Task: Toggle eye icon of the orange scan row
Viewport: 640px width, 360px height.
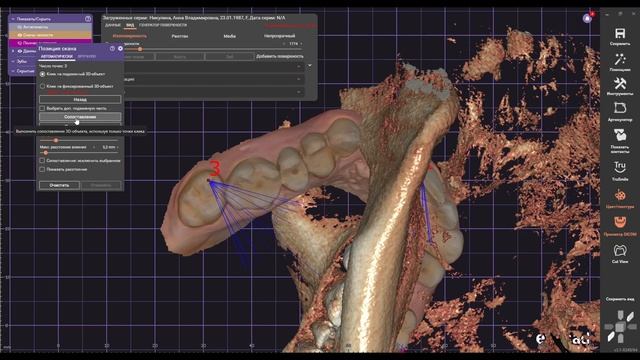Action: click(x=20, y=35)
